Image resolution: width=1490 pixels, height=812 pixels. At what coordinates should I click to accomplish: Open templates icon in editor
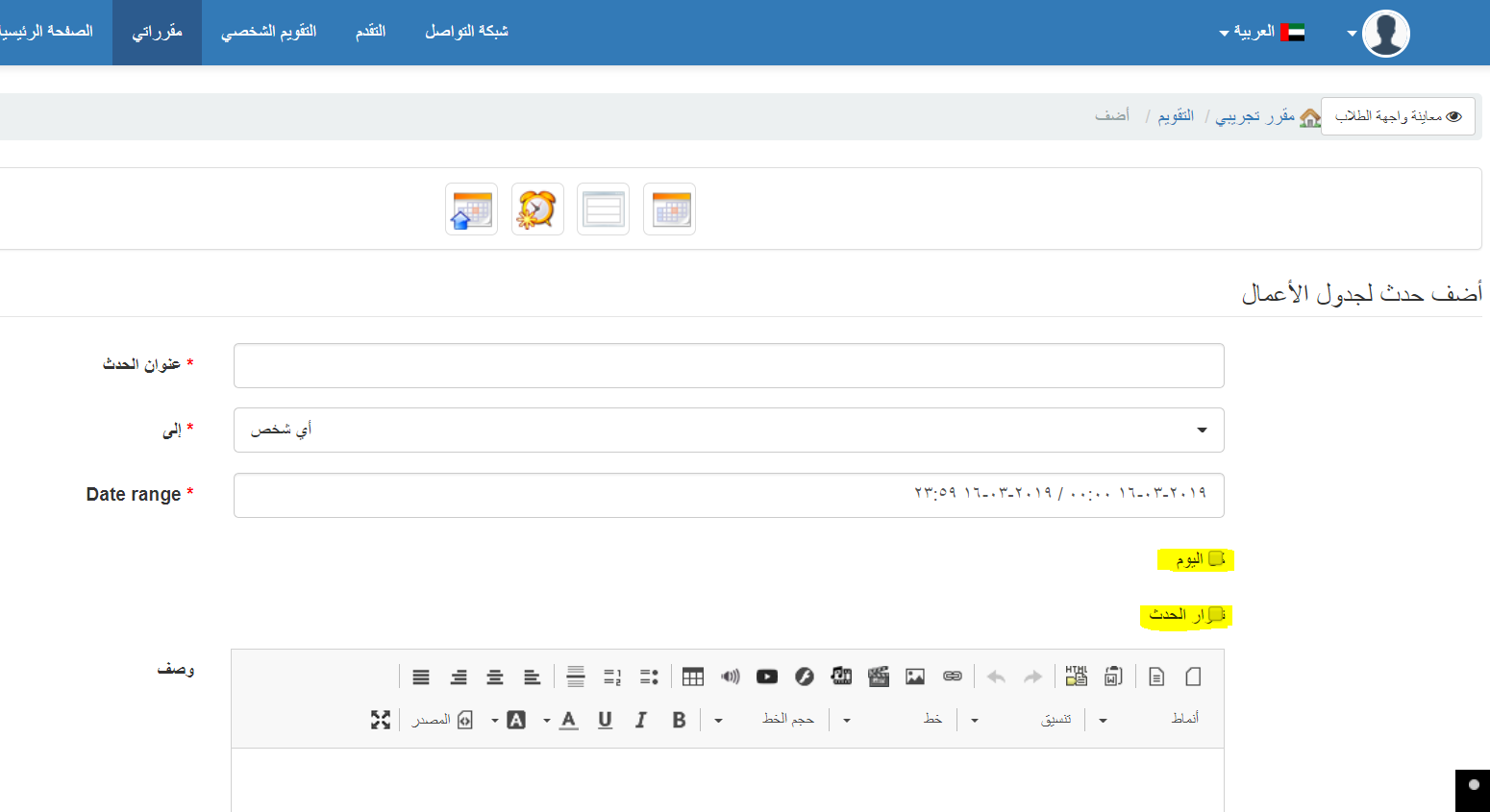click(1156, 677)
